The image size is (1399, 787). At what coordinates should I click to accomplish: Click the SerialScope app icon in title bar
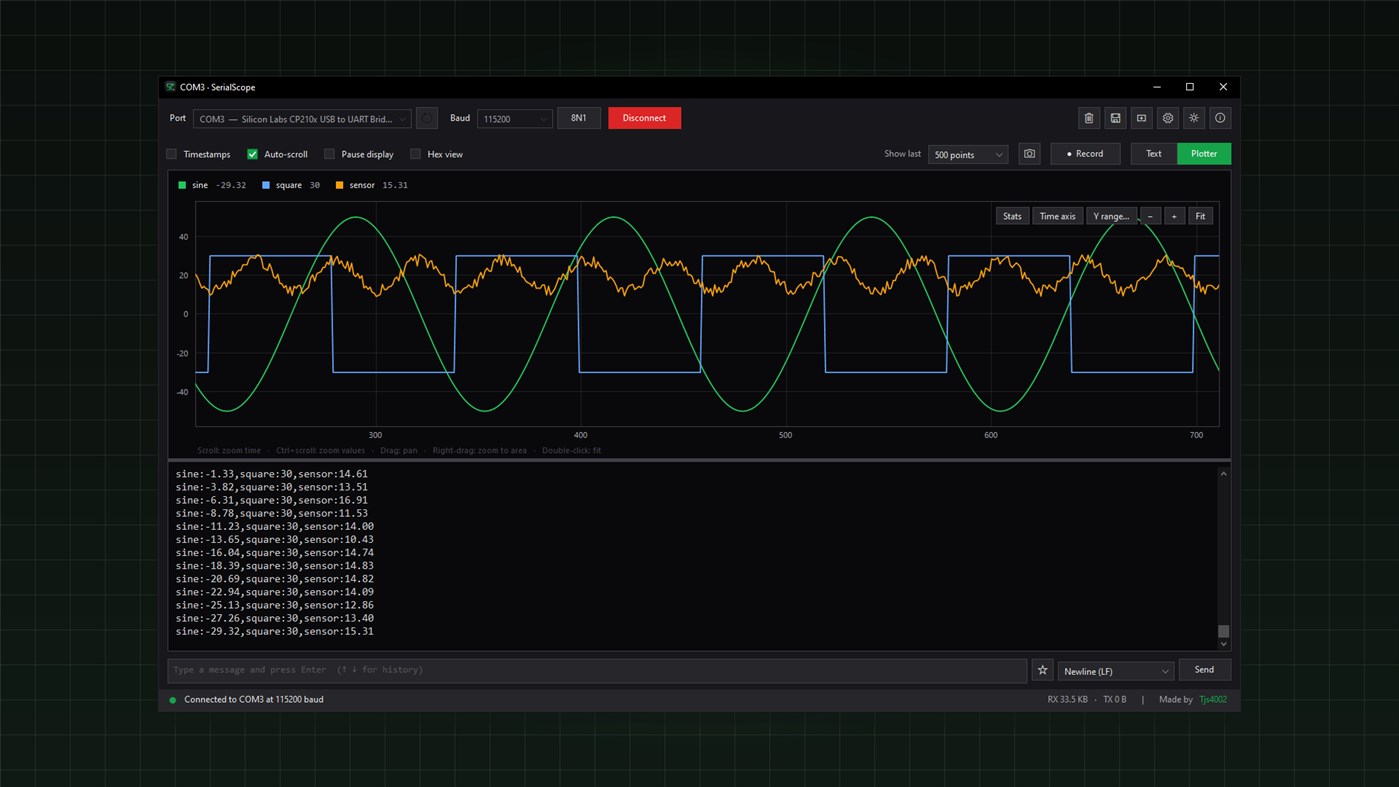coord(171,87)
